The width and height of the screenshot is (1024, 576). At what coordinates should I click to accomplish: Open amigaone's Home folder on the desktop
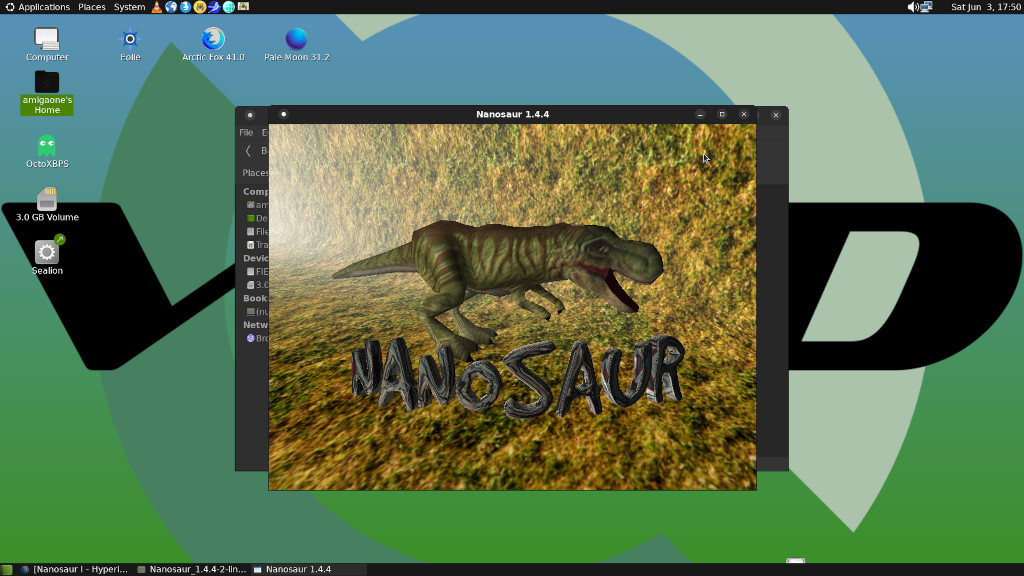(47, 93)
